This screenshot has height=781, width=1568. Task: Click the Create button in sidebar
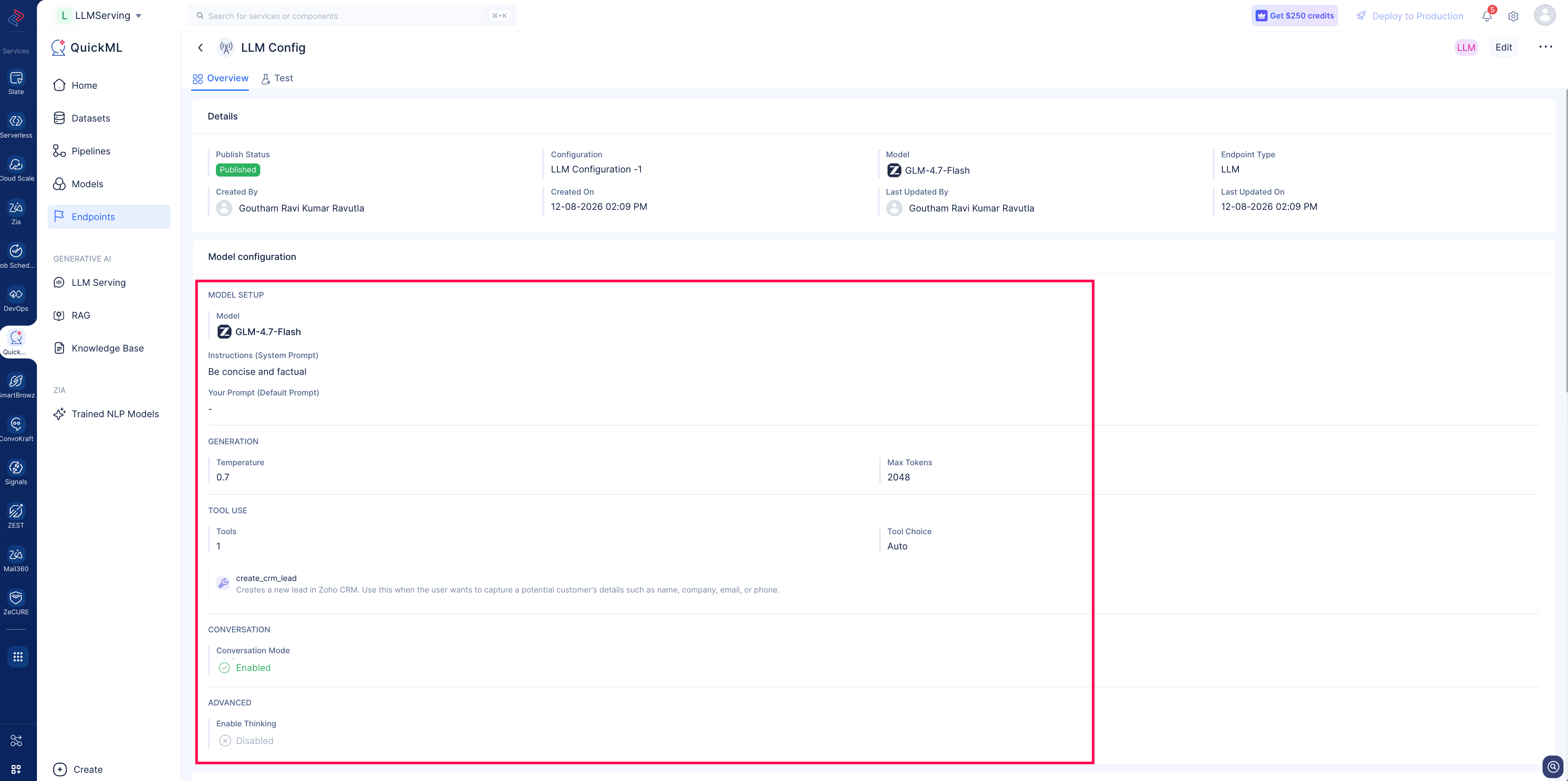point(78,770)
